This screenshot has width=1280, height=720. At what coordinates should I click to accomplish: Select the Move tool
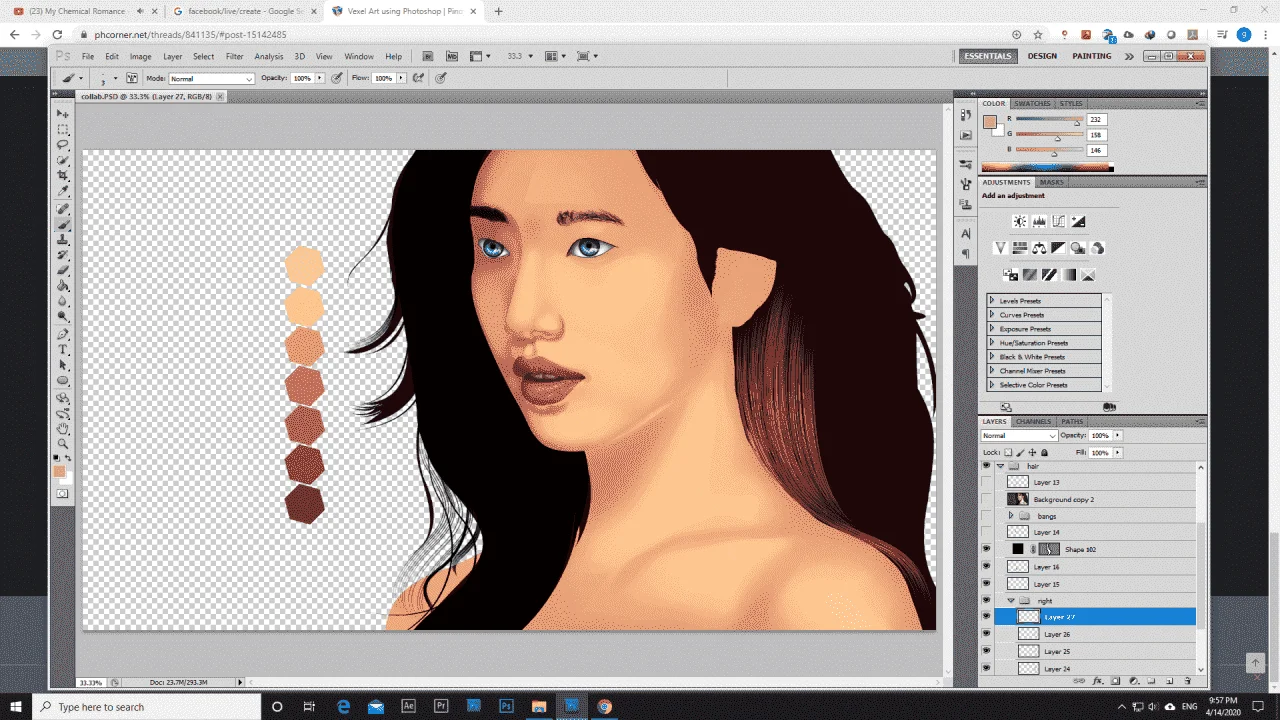(63, 114)
